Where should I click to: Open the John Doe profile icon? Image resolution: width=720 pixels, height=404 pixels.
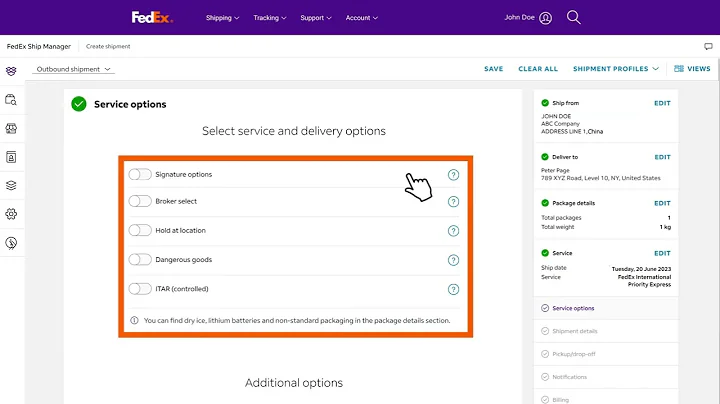545,18
